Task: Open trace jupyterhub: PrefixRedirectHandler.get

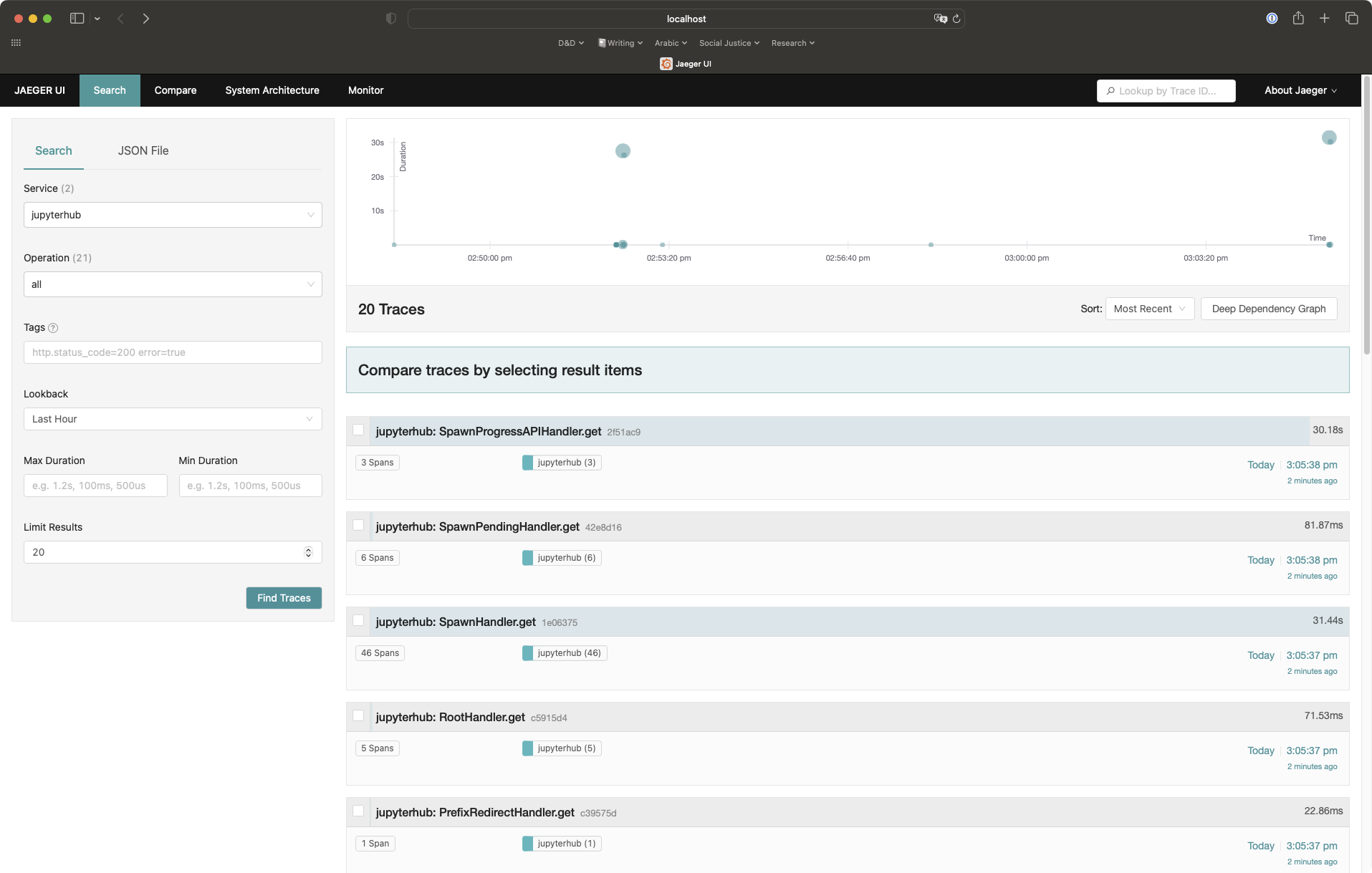Action: [475, 812]
